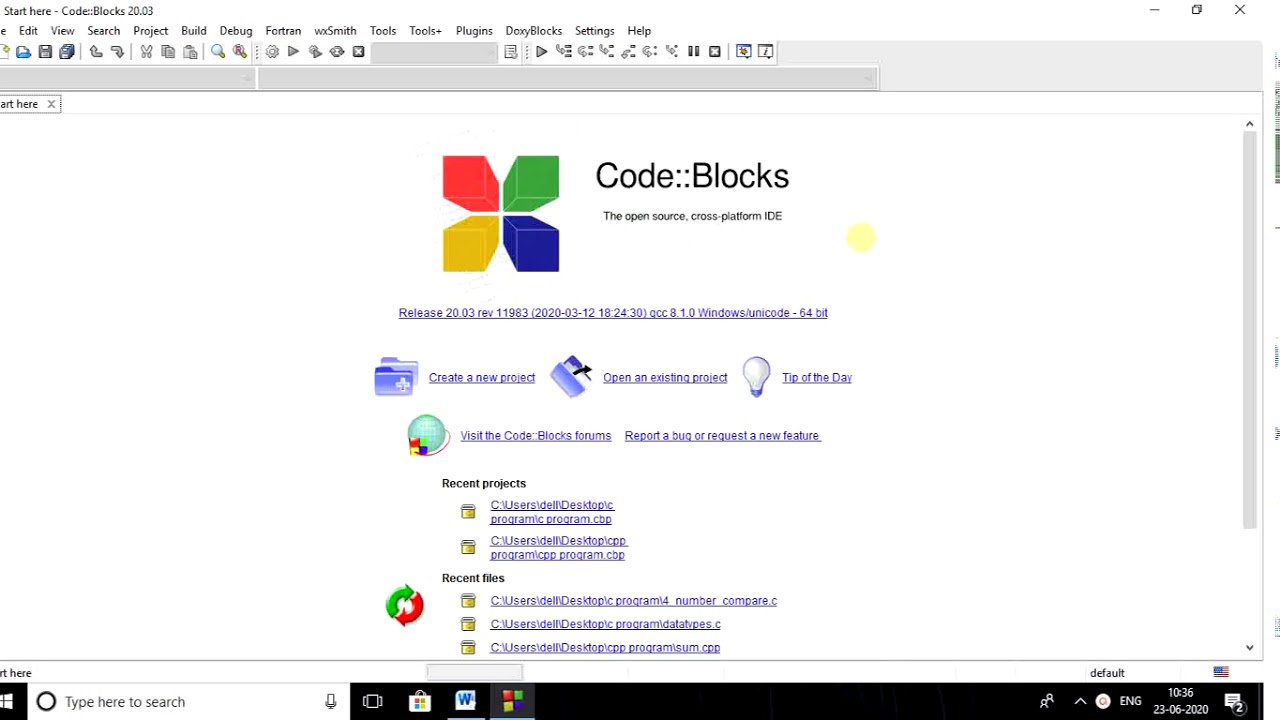Paste from clipboard using the Paste icon
Screen dimensions: 1280x720
click(x=190, y=52)
